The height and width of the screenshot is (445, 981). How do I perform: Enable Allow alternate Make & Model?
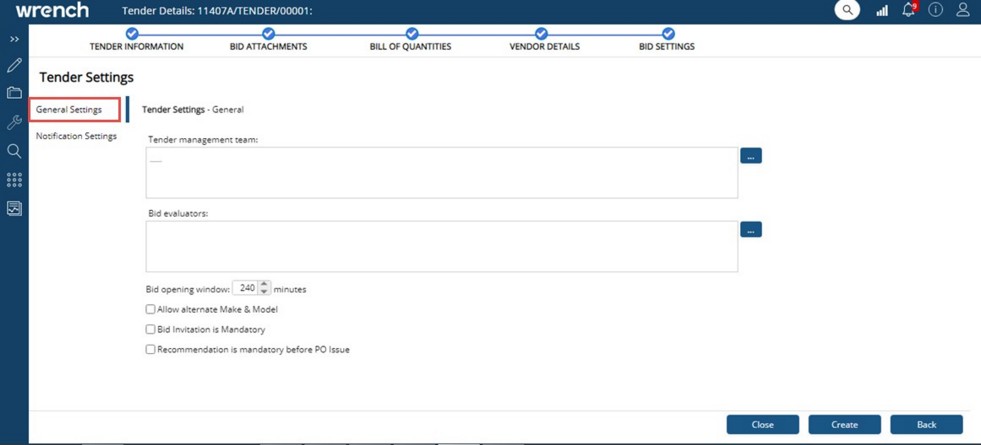tap(150, 309)
